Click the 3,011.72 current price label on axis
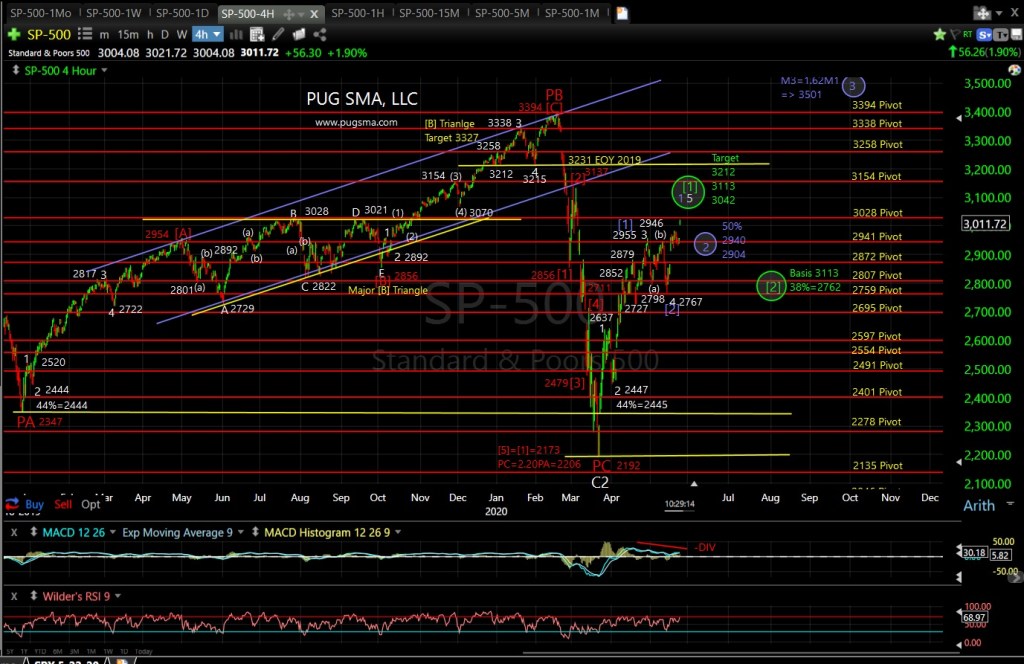 point(985,224)
